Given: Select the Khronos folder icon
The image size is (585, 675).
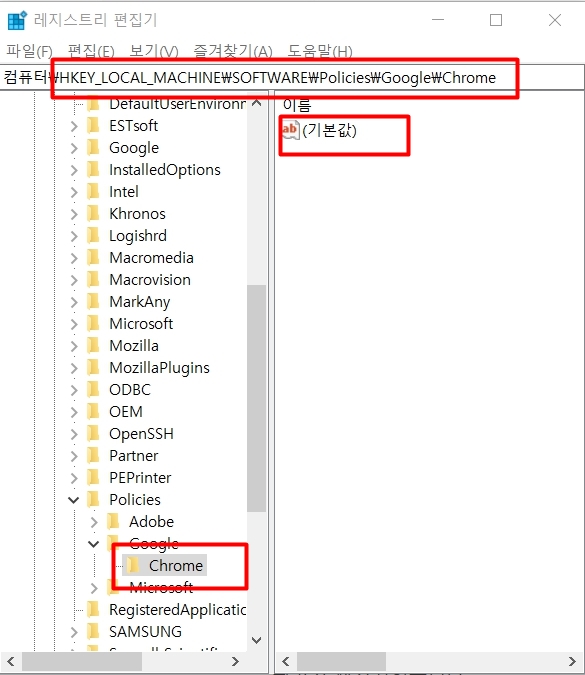Looking at the screenshot, I should 93,214.
